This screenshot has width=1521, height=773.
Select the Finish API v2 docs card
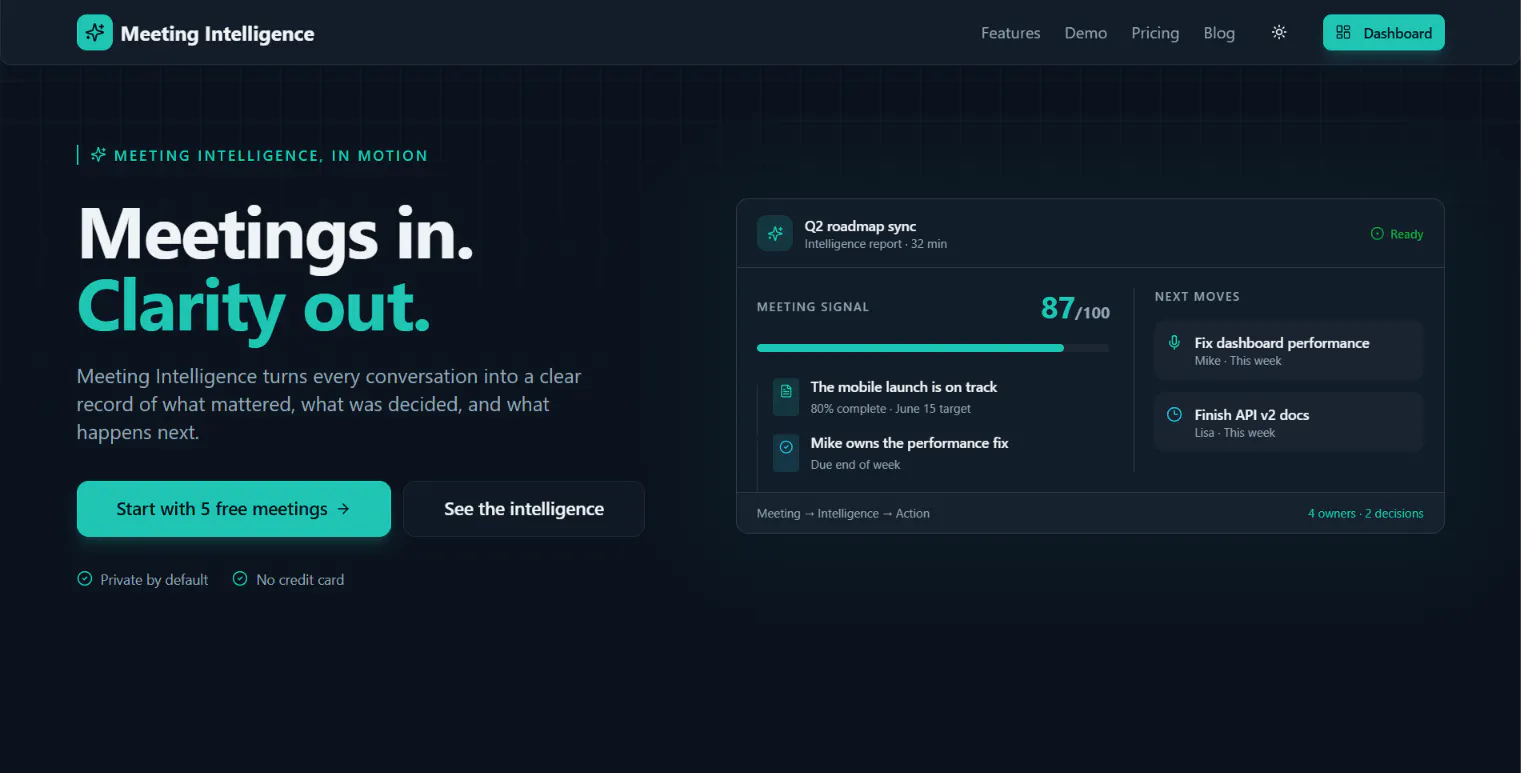pyautogui.click(x=1289, y=422)
